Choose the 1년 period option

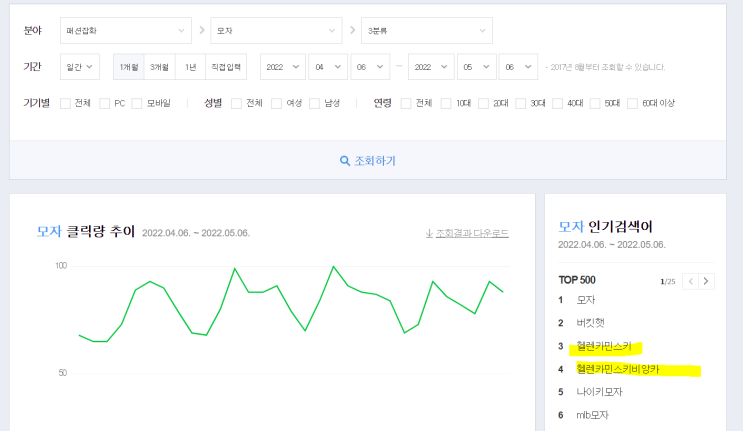click(190, 67)
